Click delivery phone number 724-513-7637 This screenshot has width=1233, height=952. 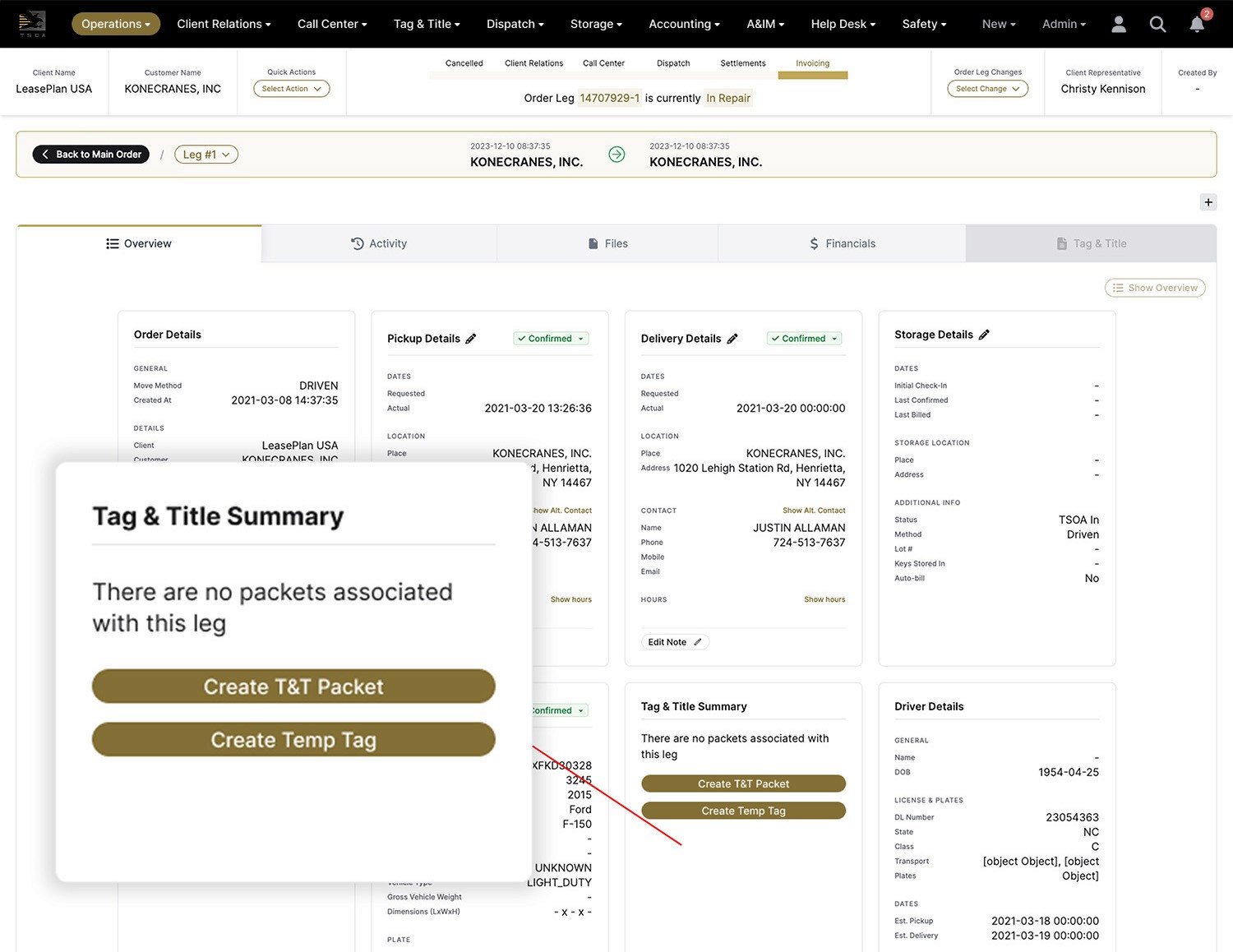[809, 543]
